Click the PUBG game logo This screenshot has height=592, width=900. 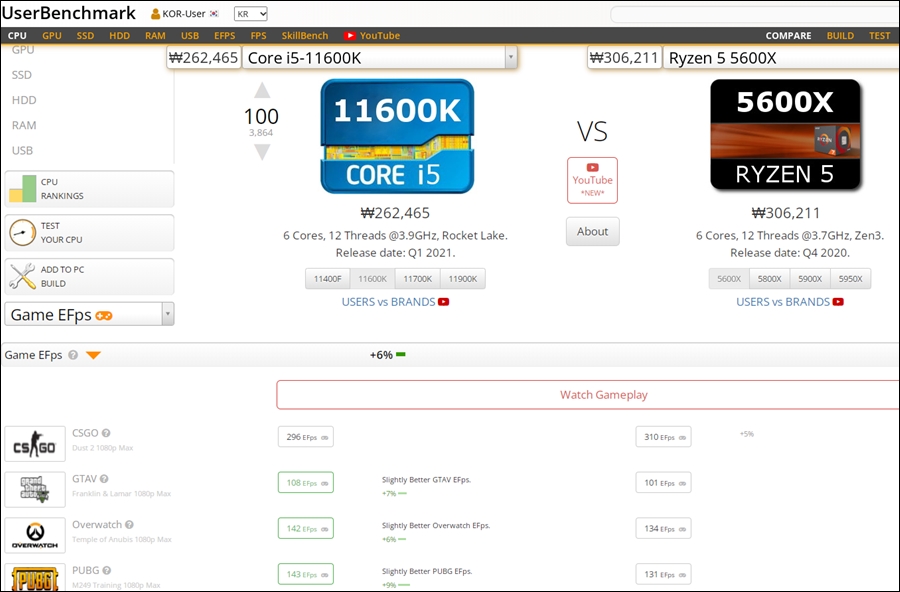[35, 578]
